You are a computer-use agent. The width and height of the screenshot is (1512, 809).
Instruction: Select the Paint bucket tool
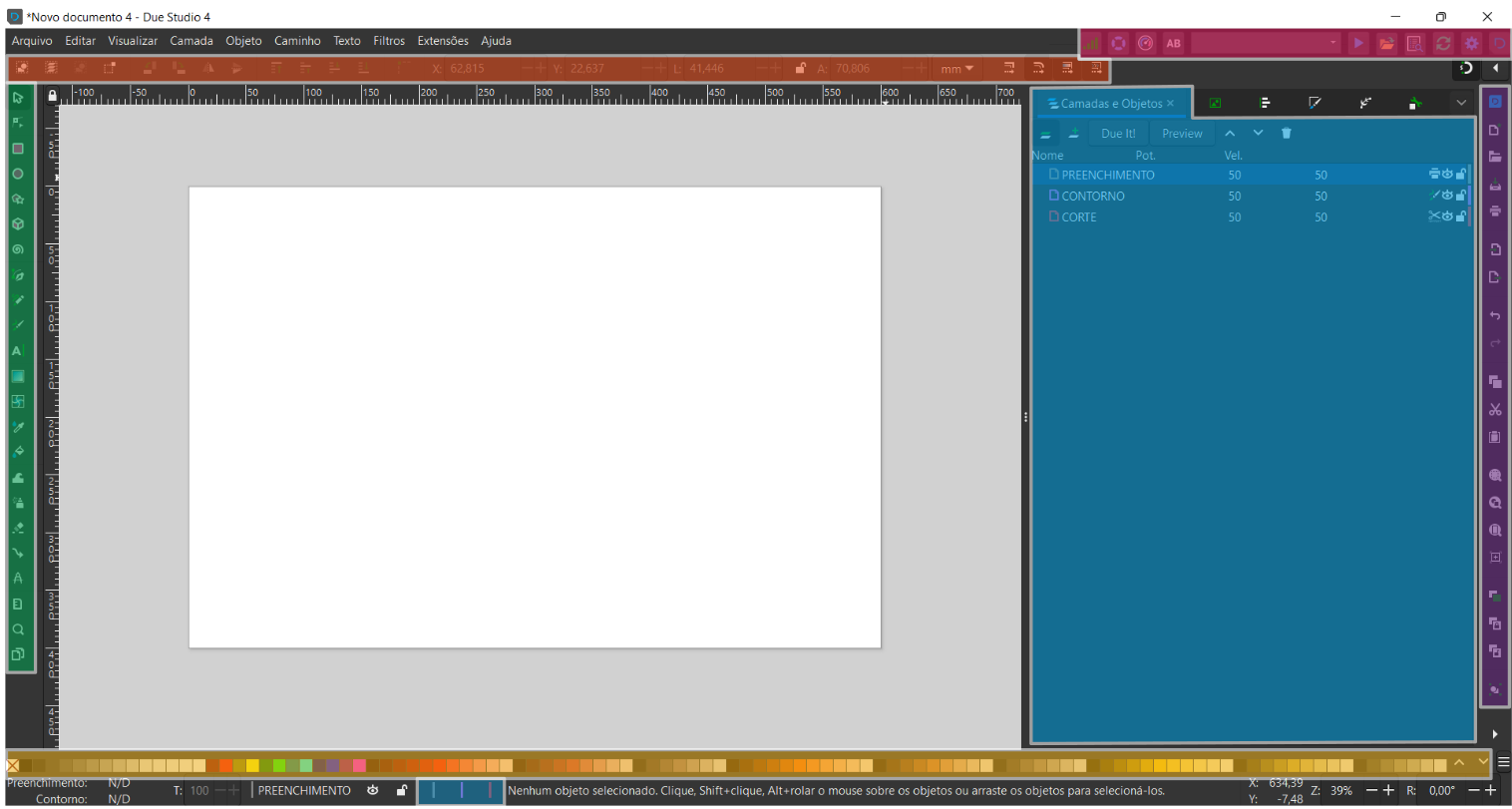[18, 452]
